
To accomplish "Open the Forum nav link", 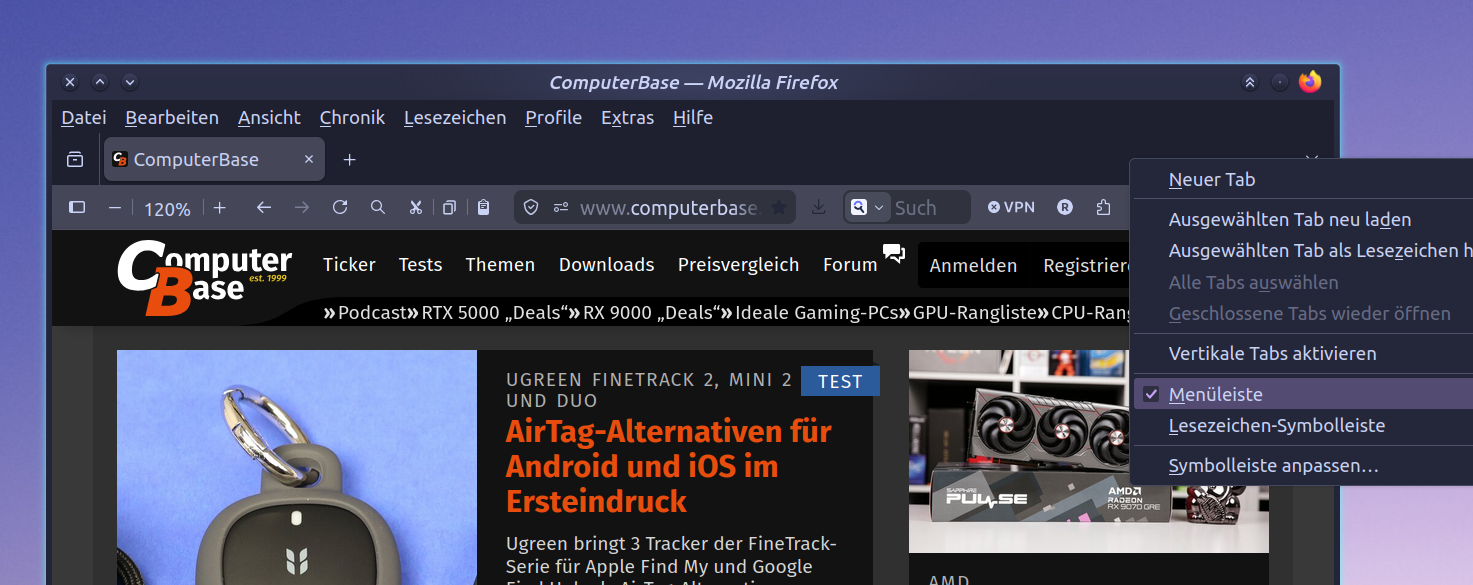I will click(850, 265).
